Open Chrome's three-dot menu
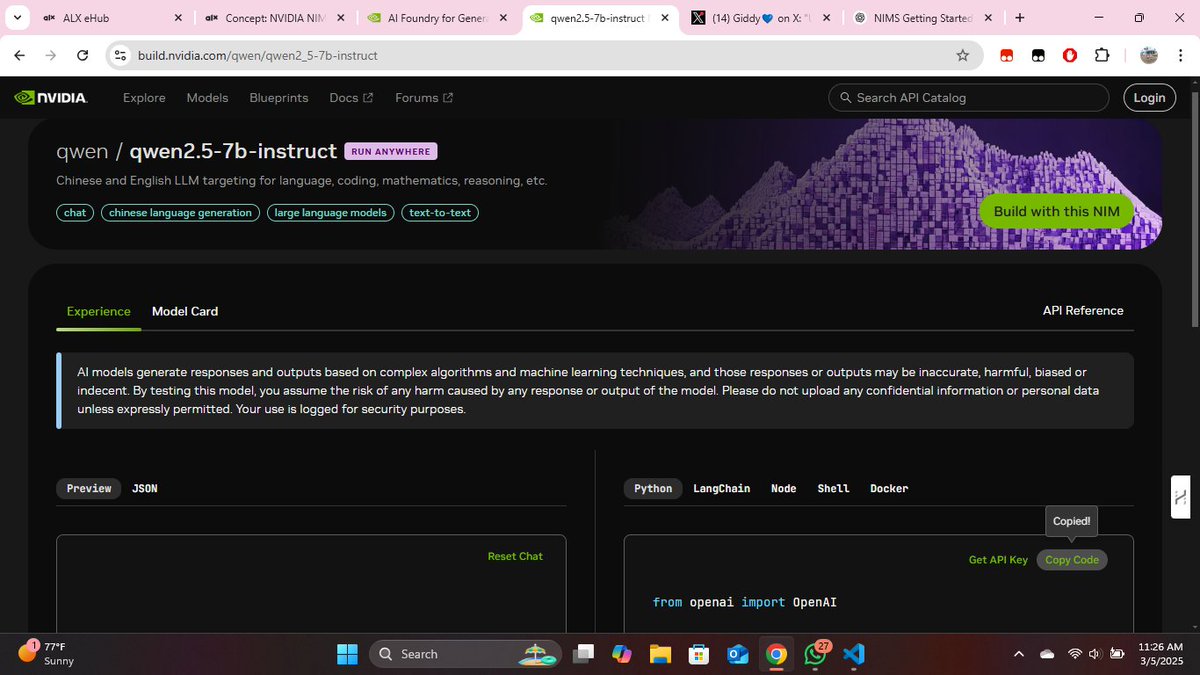Viewport: 1200px width, 675px height. 1182,56
